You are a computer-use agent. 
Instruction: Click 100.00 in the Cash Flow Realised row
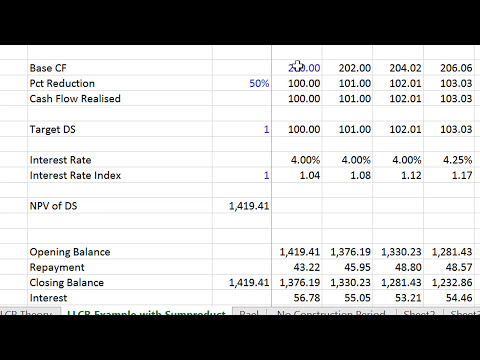coord(297,99)
